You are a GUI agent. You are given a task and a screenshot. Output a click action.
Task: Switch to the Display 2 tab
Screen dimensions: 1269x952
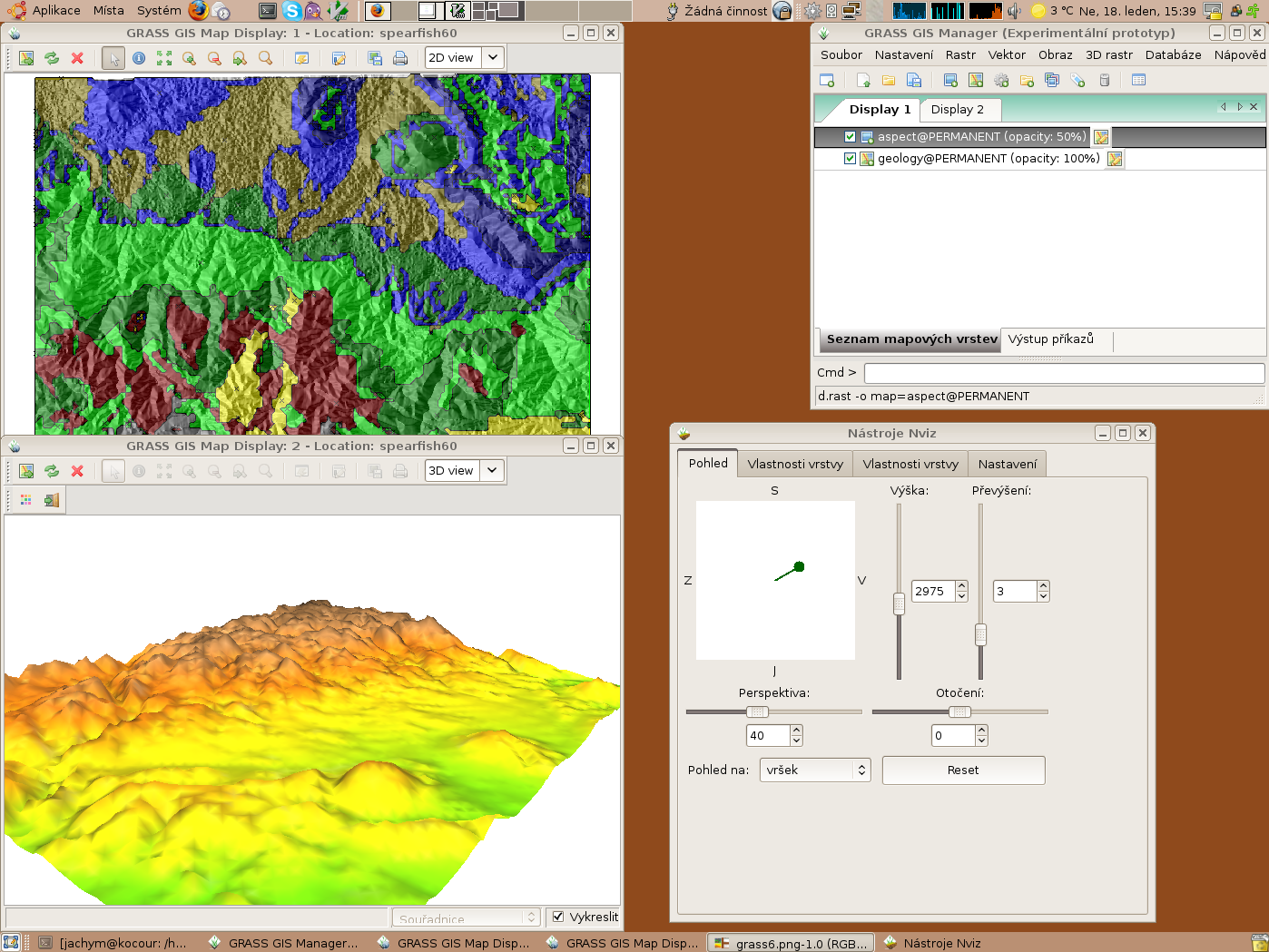point(958,110)
